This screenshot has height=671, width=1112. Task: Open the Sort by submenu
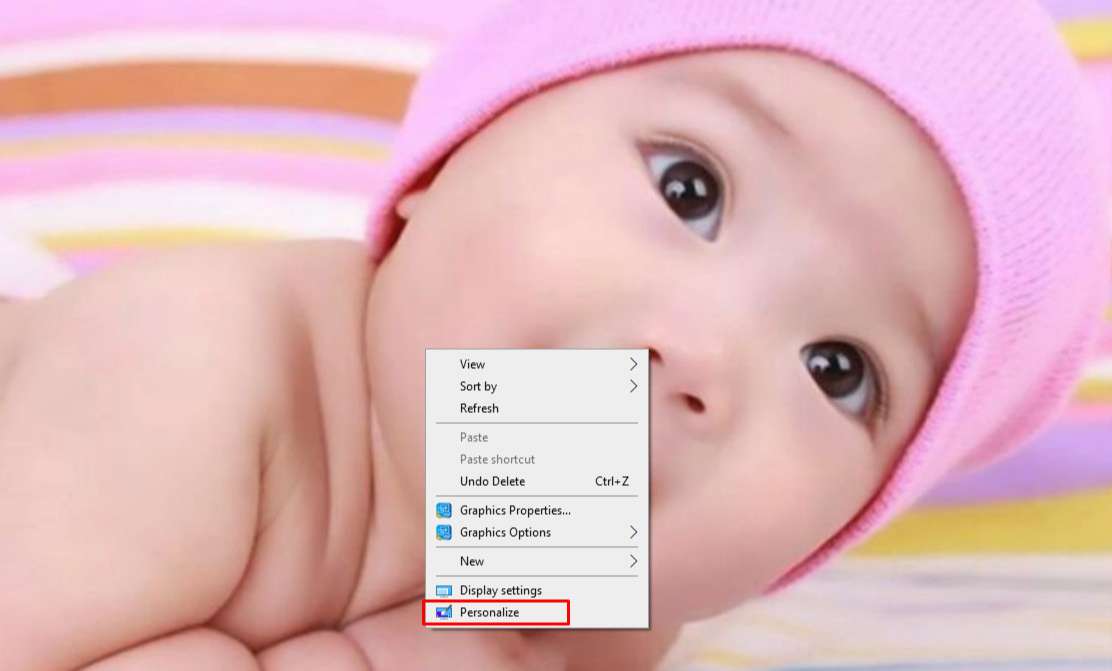click(x=537, y=386)
